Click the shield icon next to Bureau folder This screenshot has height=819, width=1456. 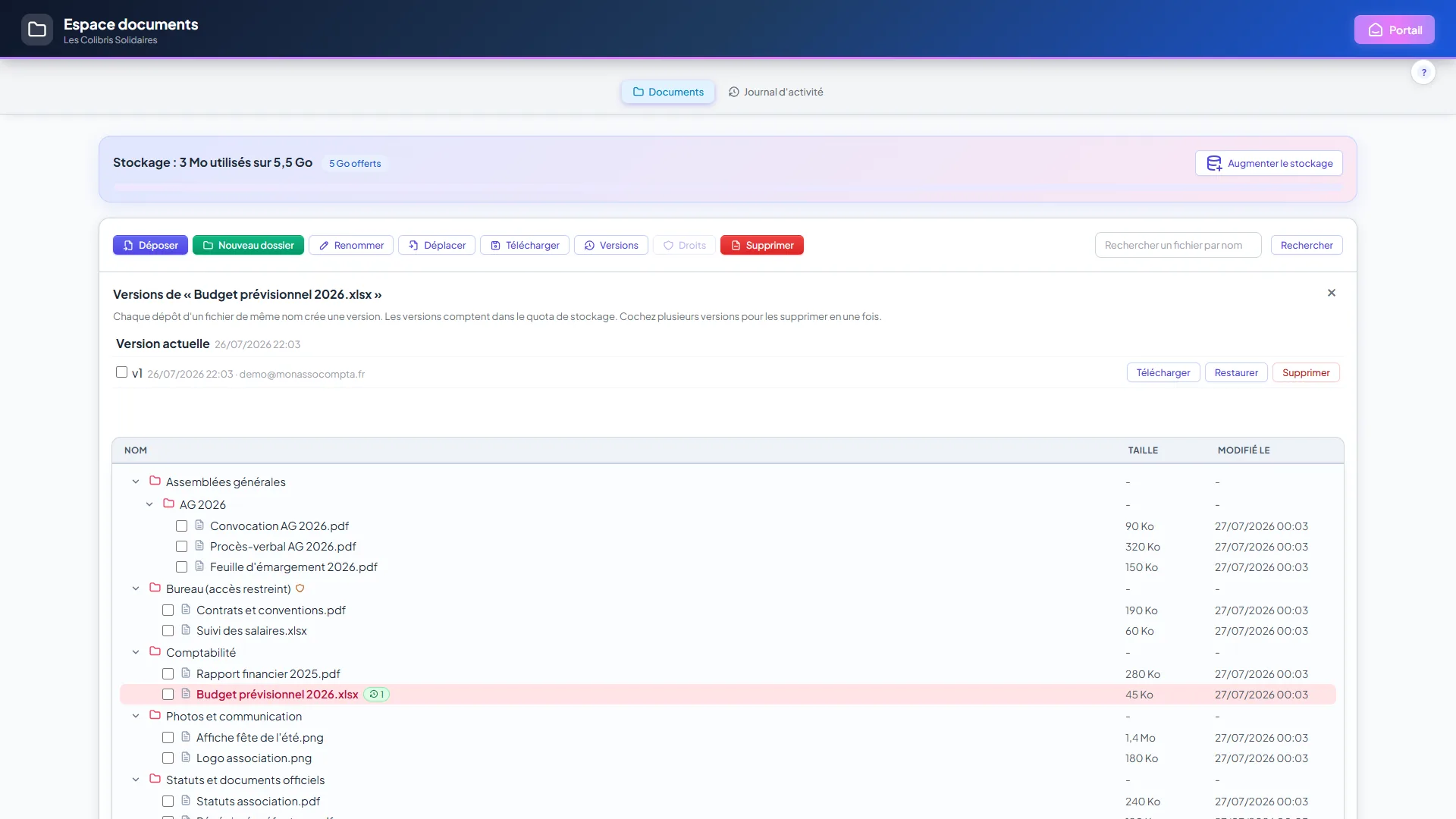300,588
